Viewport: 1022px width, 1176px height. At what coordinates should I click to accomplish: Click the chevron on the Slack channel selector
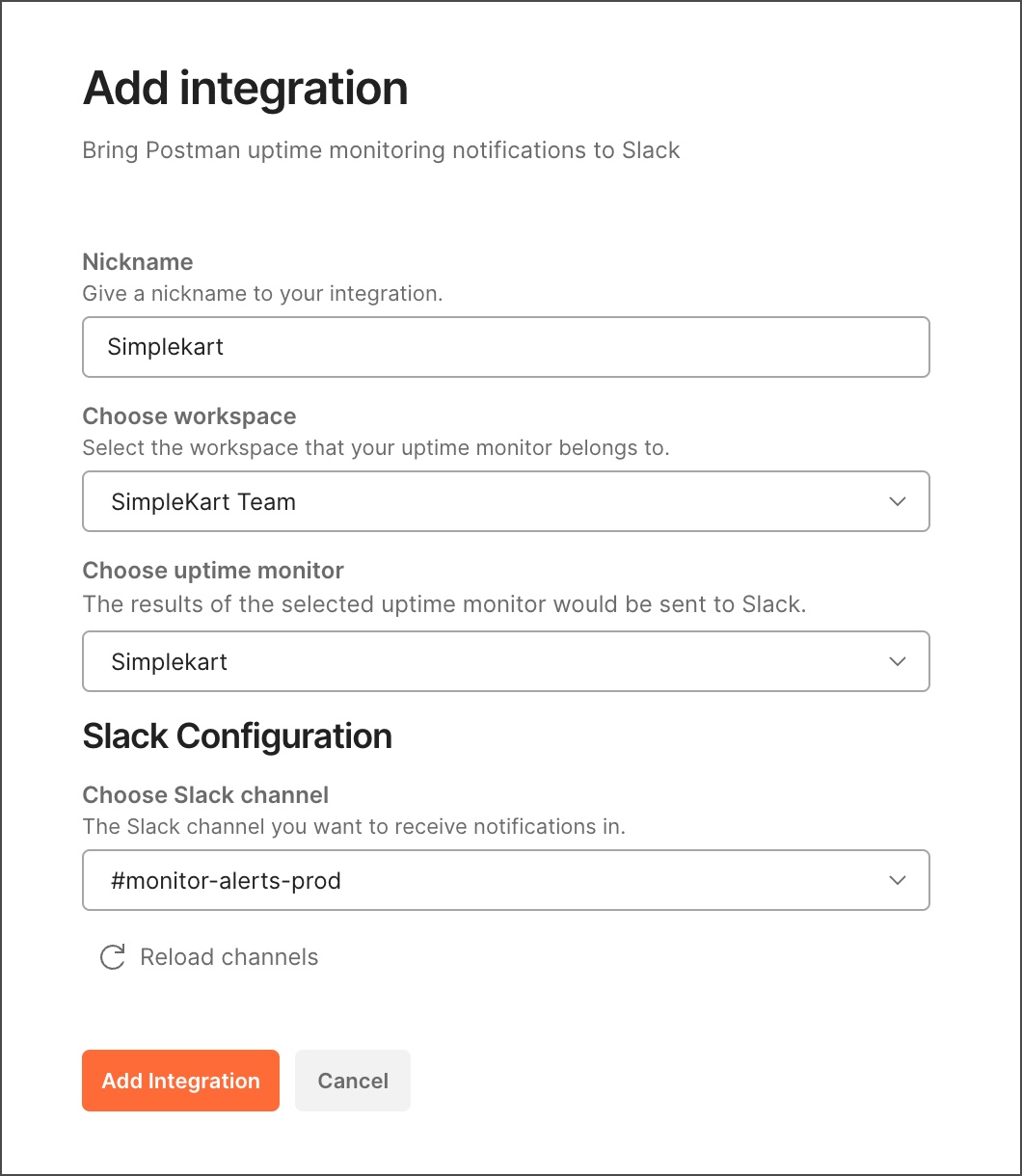click(x=897, y=880)
